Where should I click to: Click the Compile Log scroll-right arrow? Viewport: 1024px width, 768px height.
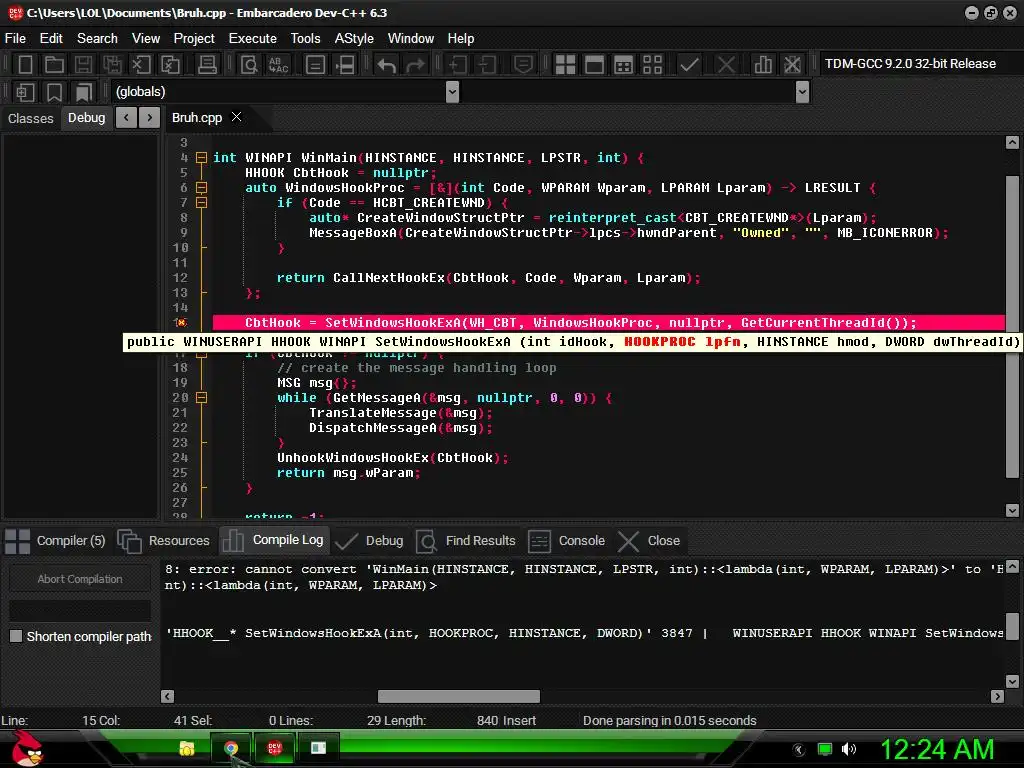pyautogui.click(x=997, y=696)
